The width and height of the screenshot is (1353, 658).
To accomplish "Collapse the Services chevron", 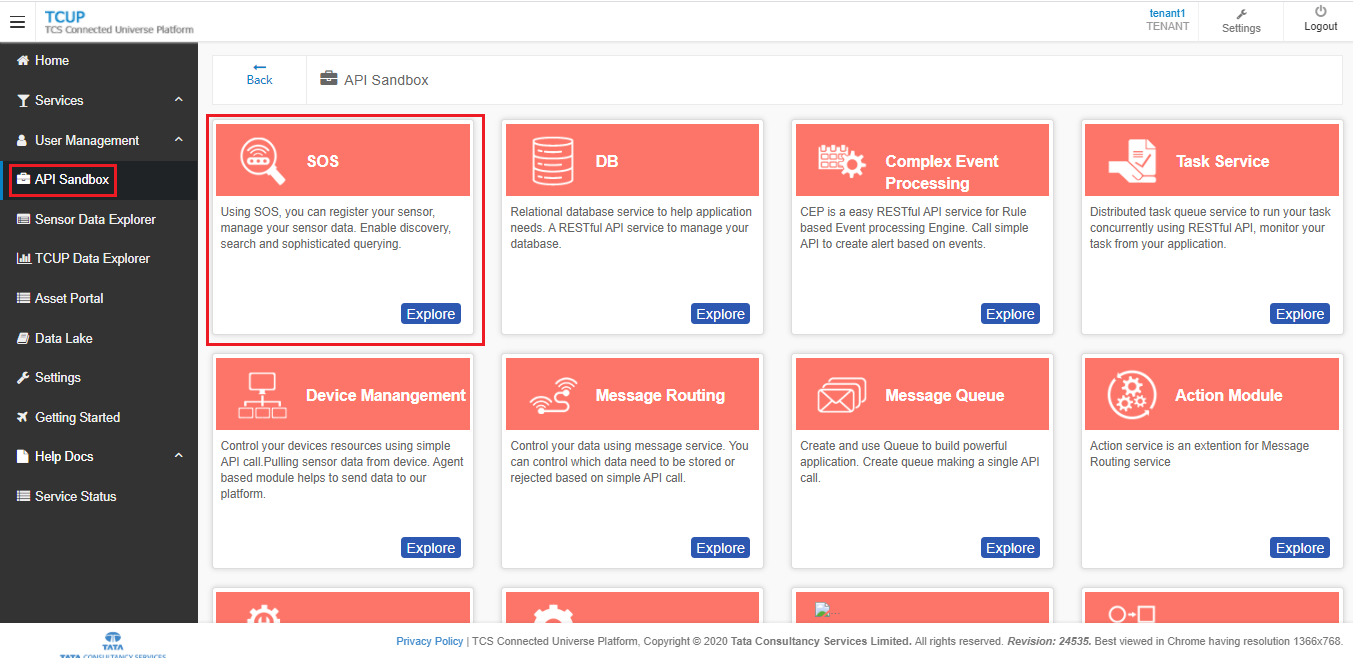I will click(x=179, y=100).
